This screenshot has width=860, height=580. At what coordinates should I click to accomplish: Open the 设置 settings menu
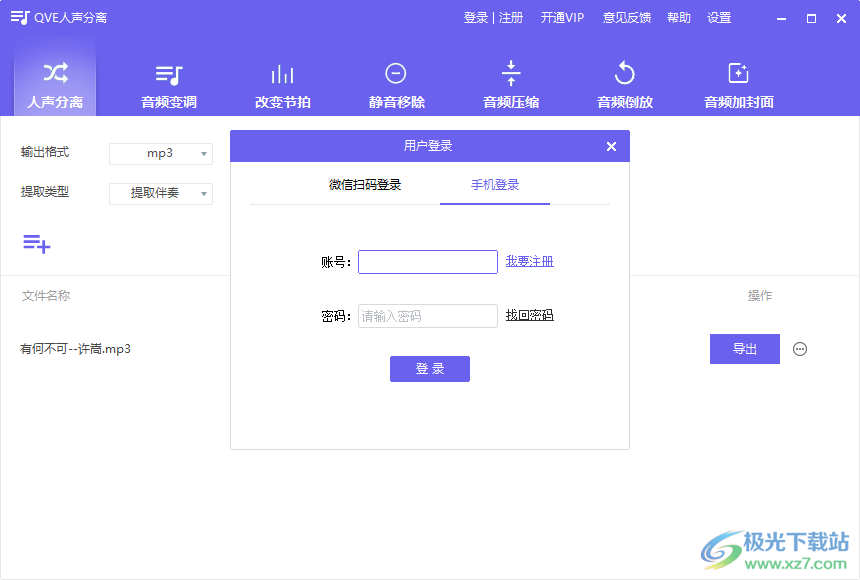719,17
